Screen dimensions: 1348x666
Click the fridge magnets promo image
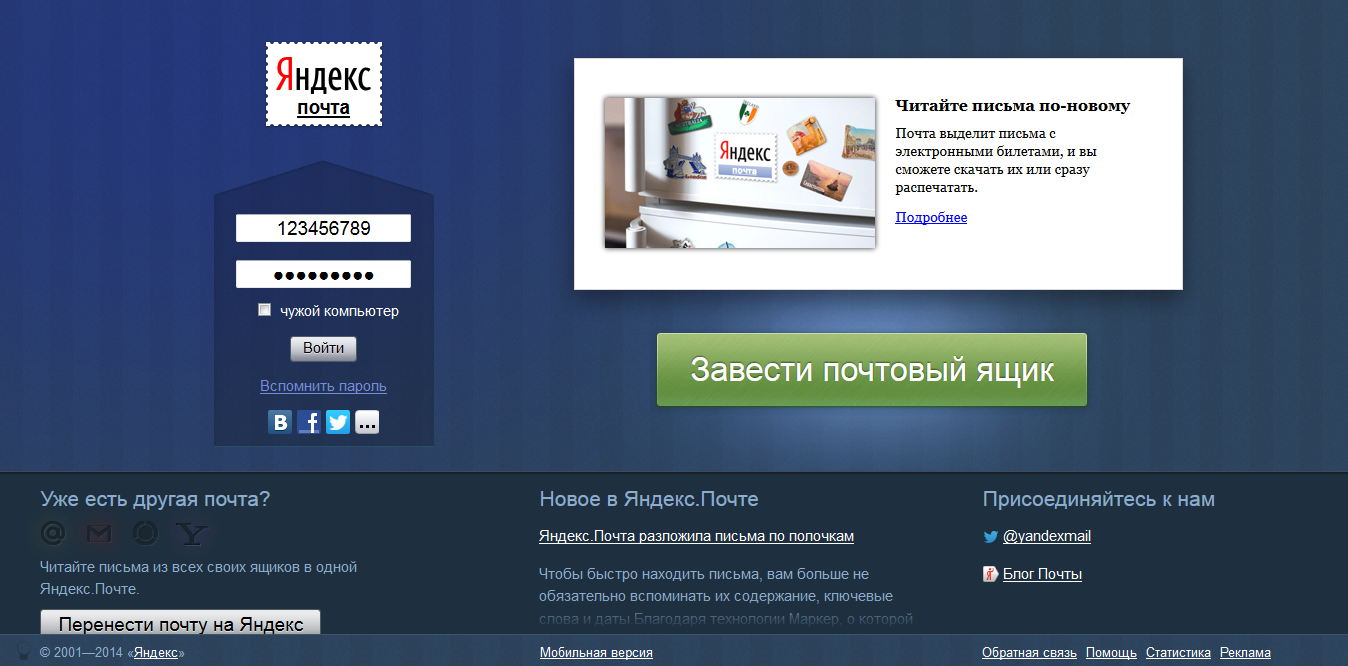tap(740, 172)
